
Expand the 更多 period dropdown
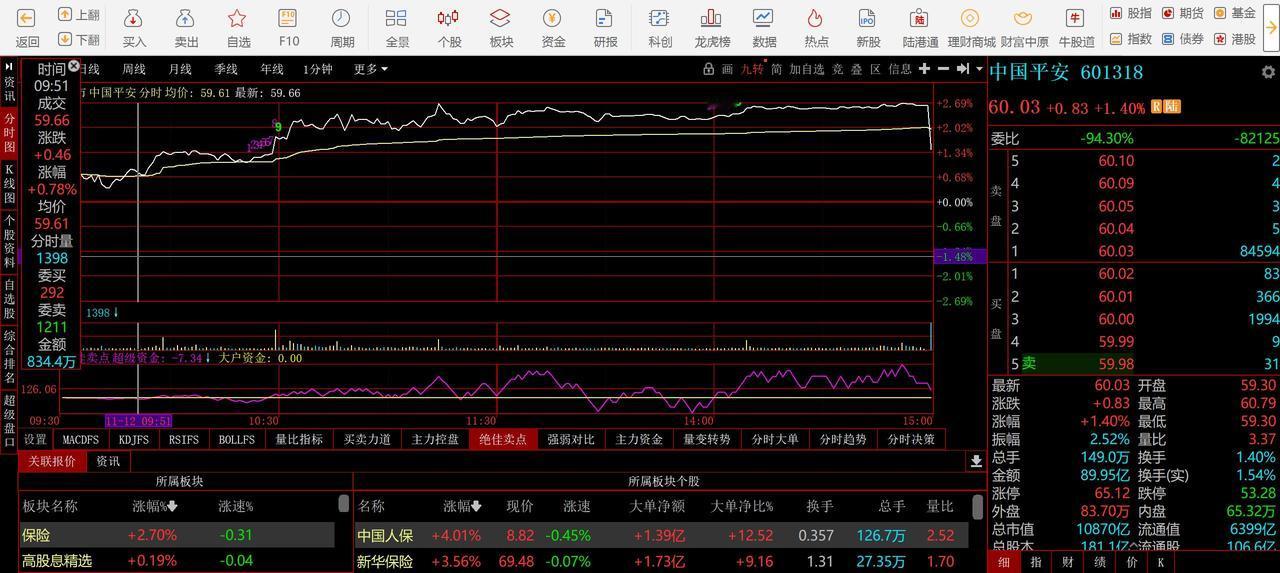click(x=370, y=69)
